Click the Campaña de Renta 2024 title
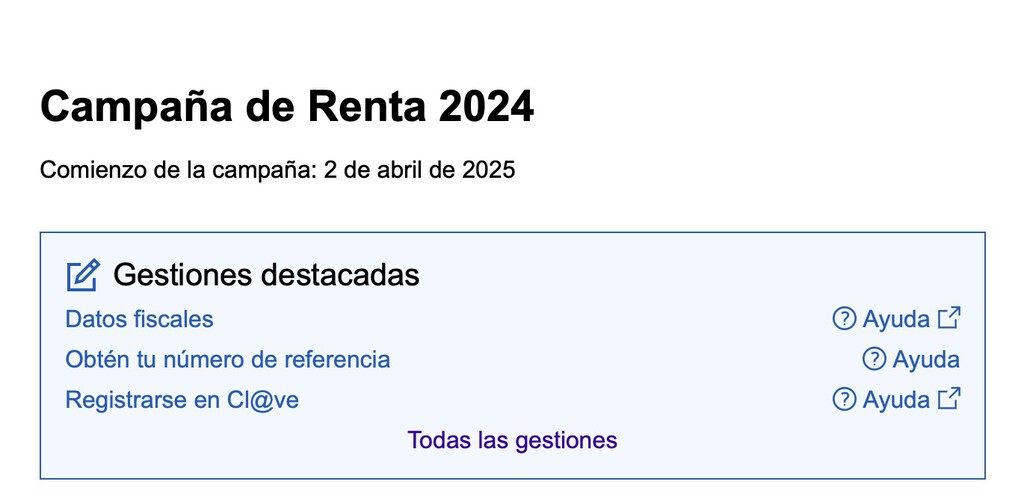Image resolution: width=1024 pixels, height=502 pixels. [x=287, y=106]
